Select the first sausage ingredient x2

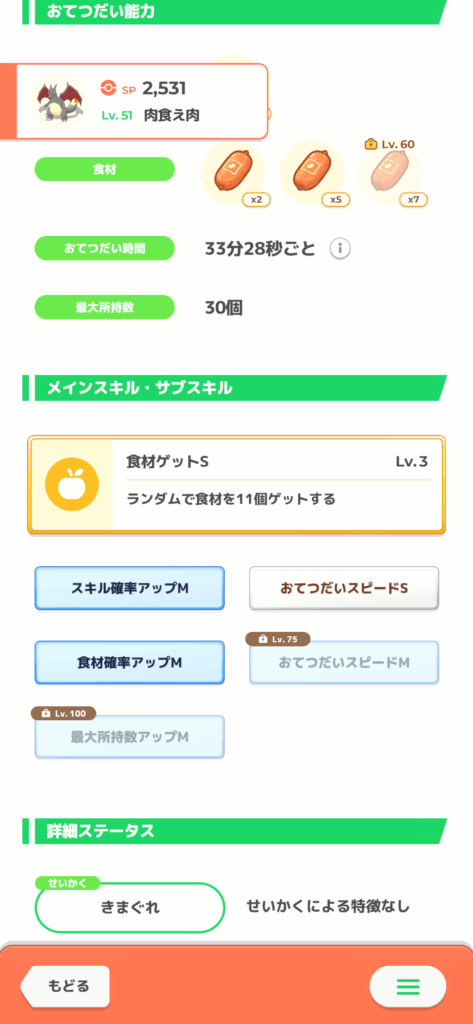[x=234, y=173]
